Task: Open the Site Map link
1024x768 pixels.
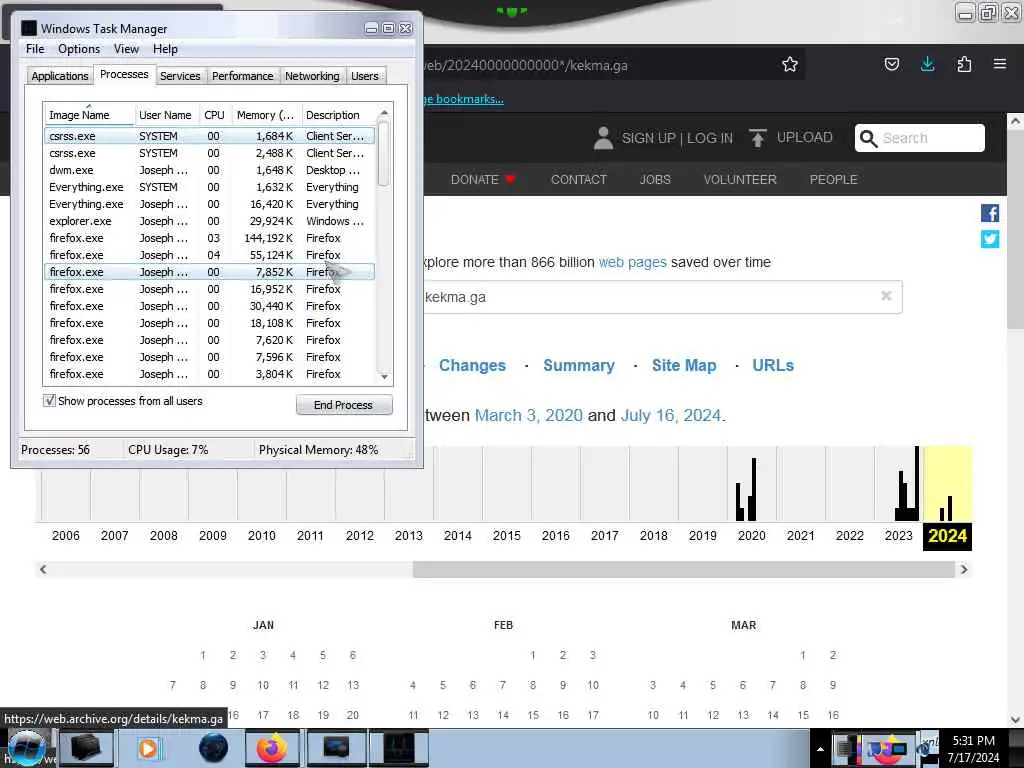Action: [684, 365]
